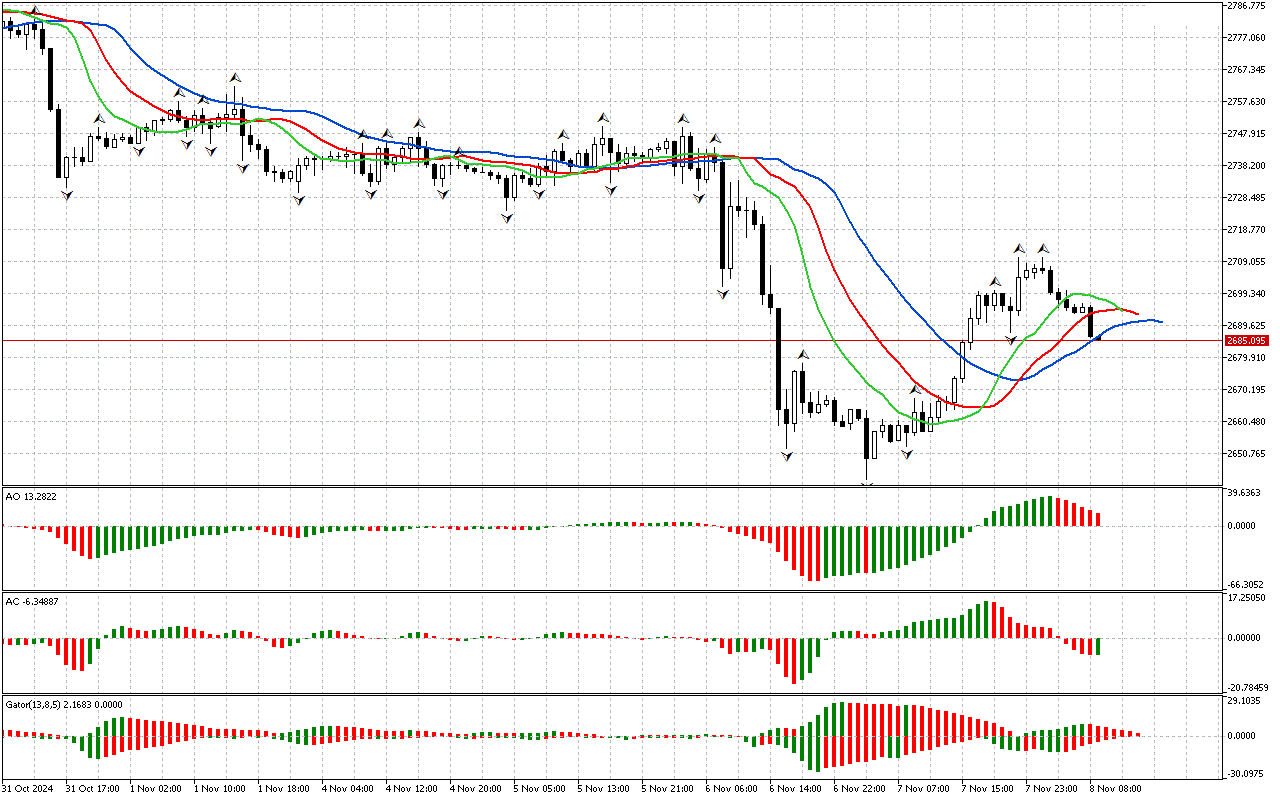Click the 6 Nov 14:00 time label
The image size is (1280, 800).
click(796, 789)
